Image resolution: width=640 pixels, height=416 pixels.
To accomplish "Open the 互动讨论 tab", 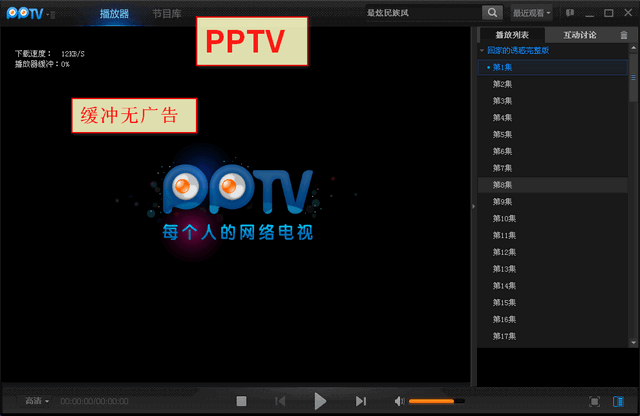I will pyautogui.click(x=580, y=35).
